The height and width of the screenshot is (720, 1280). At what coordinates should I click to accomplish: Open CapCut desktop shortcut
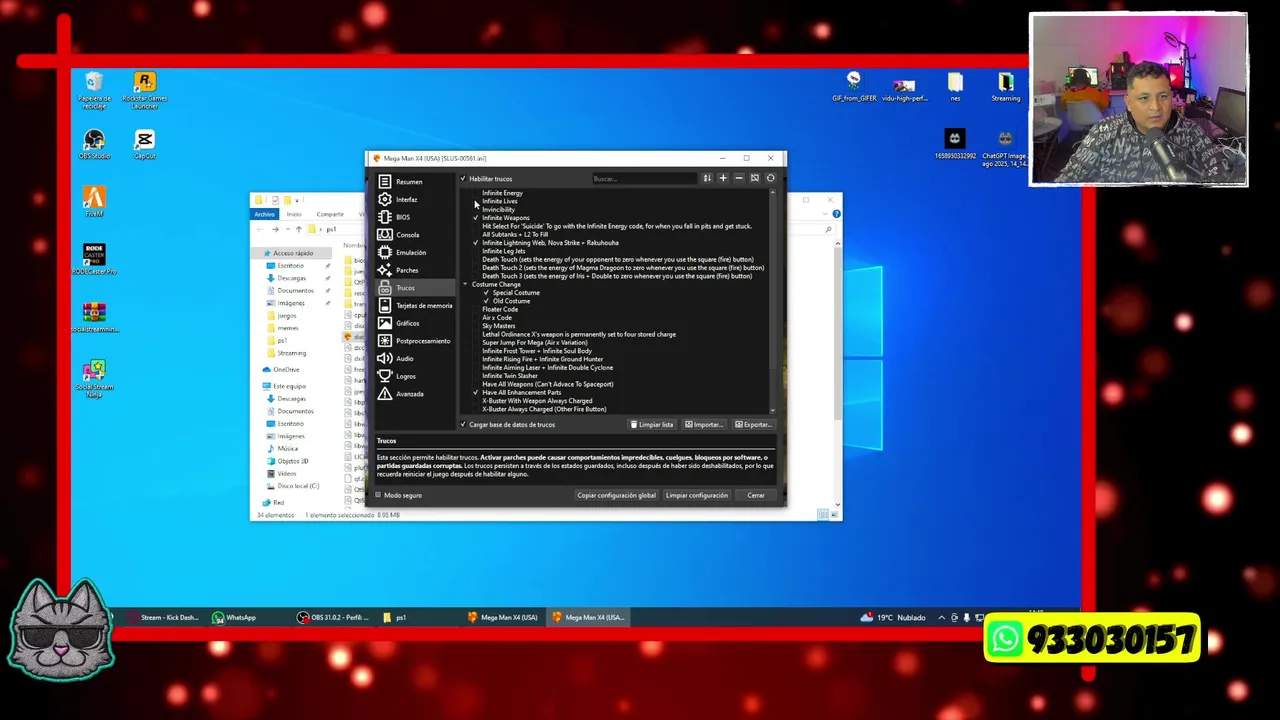[144, 145]
